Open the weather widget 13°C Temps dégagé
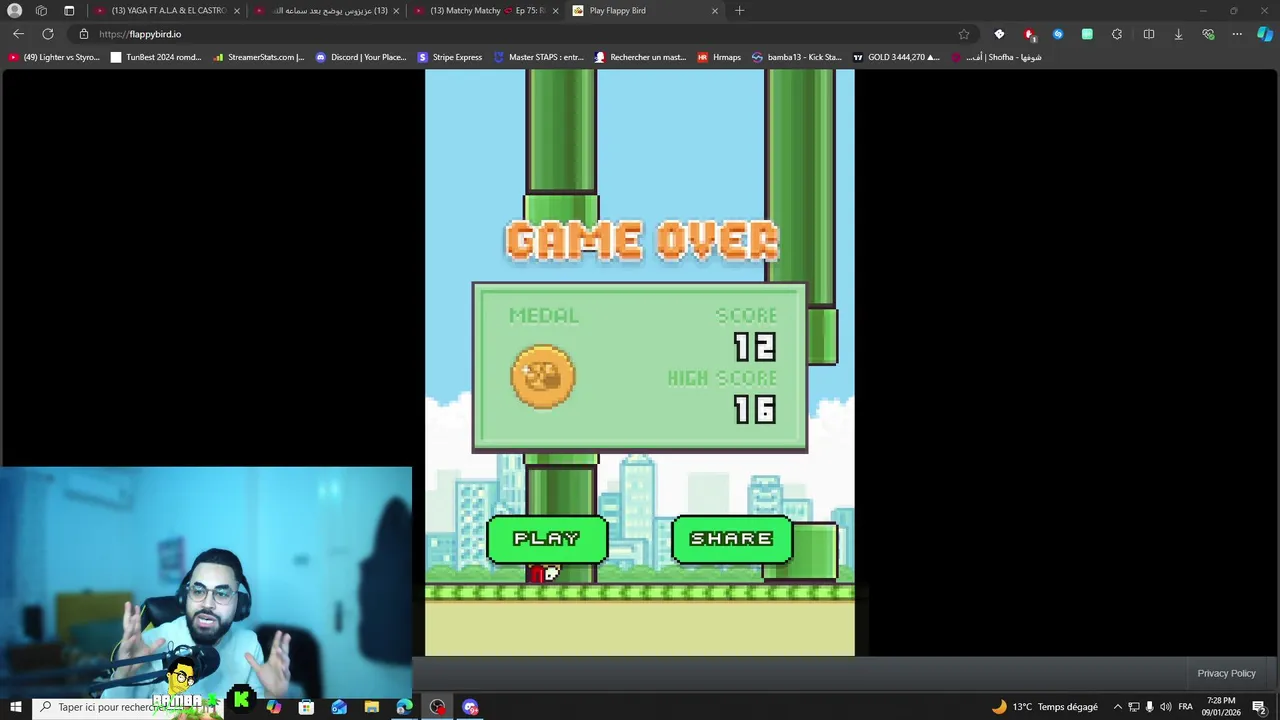The height and width of the screenshot is (720, 1280). point(1044,707)
